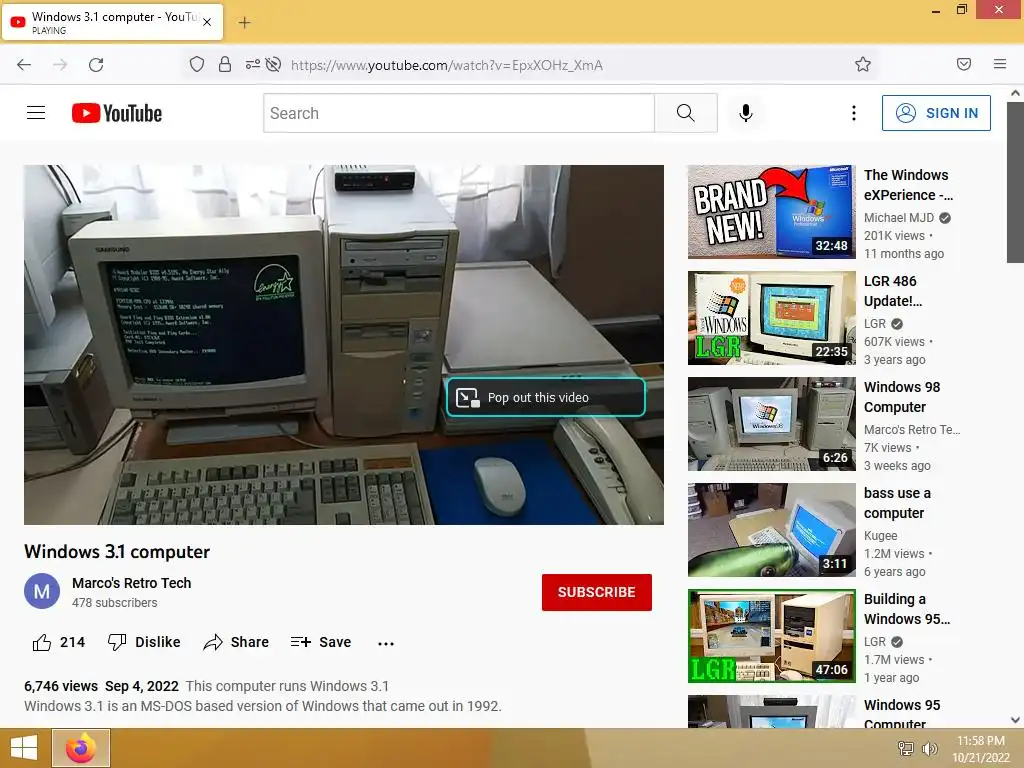Image resolution: width=1024 pixels, height=768 pixels.
Task: Click the Windows 95 Computer title at bottom
Action: [902, 714]
